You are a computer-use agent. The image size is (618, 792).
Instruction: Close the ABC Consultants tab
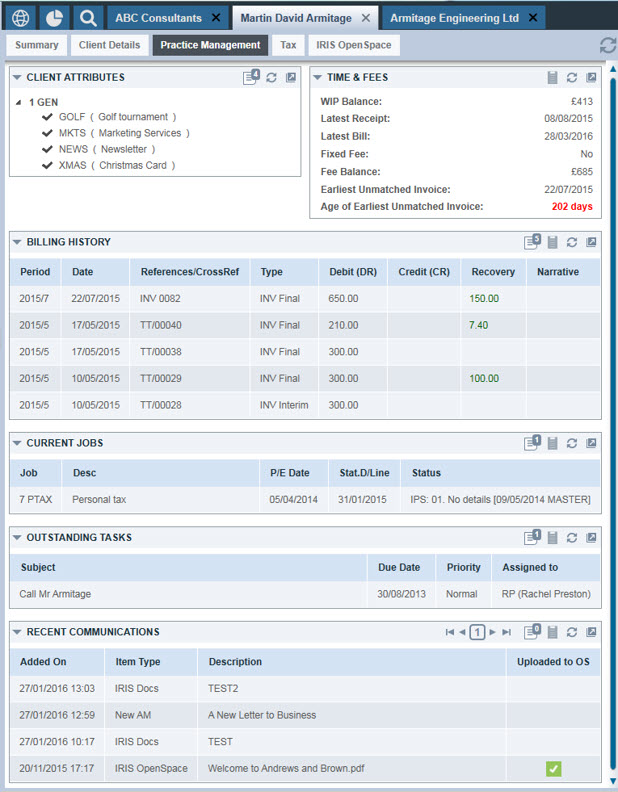coord(216,18)
